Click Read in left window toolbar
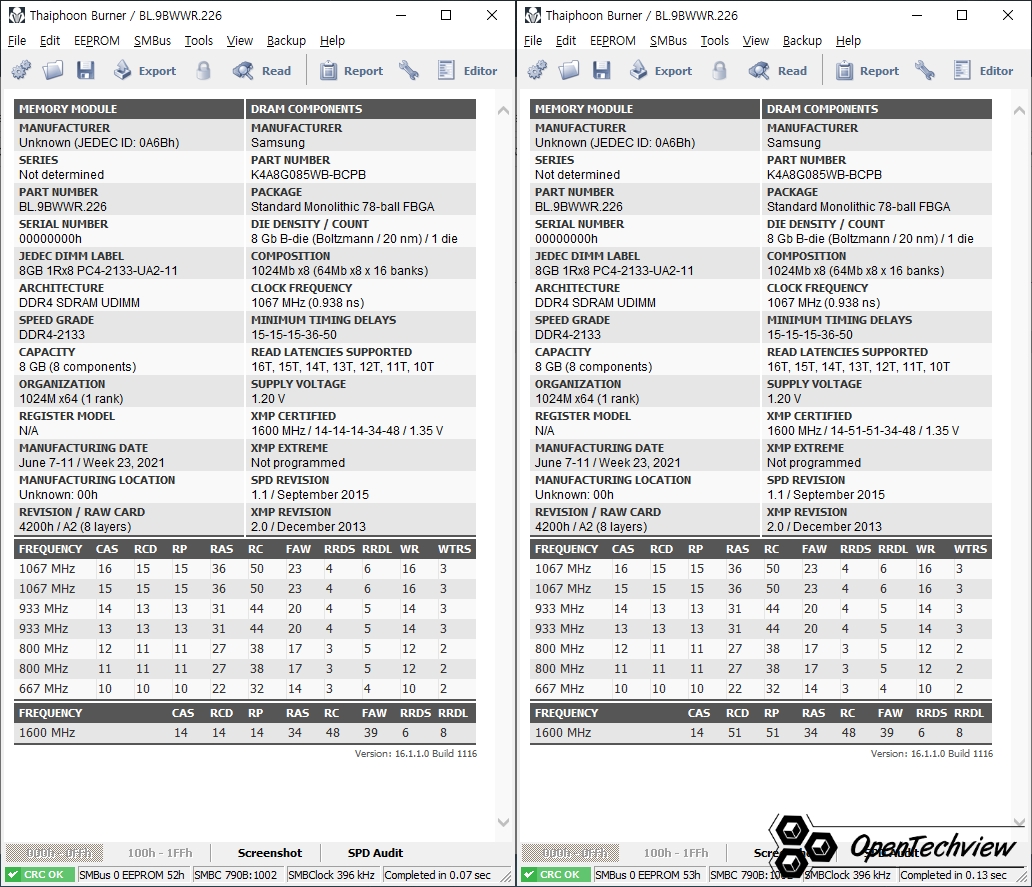1032x887 pixels. click(x=262, y=70)
